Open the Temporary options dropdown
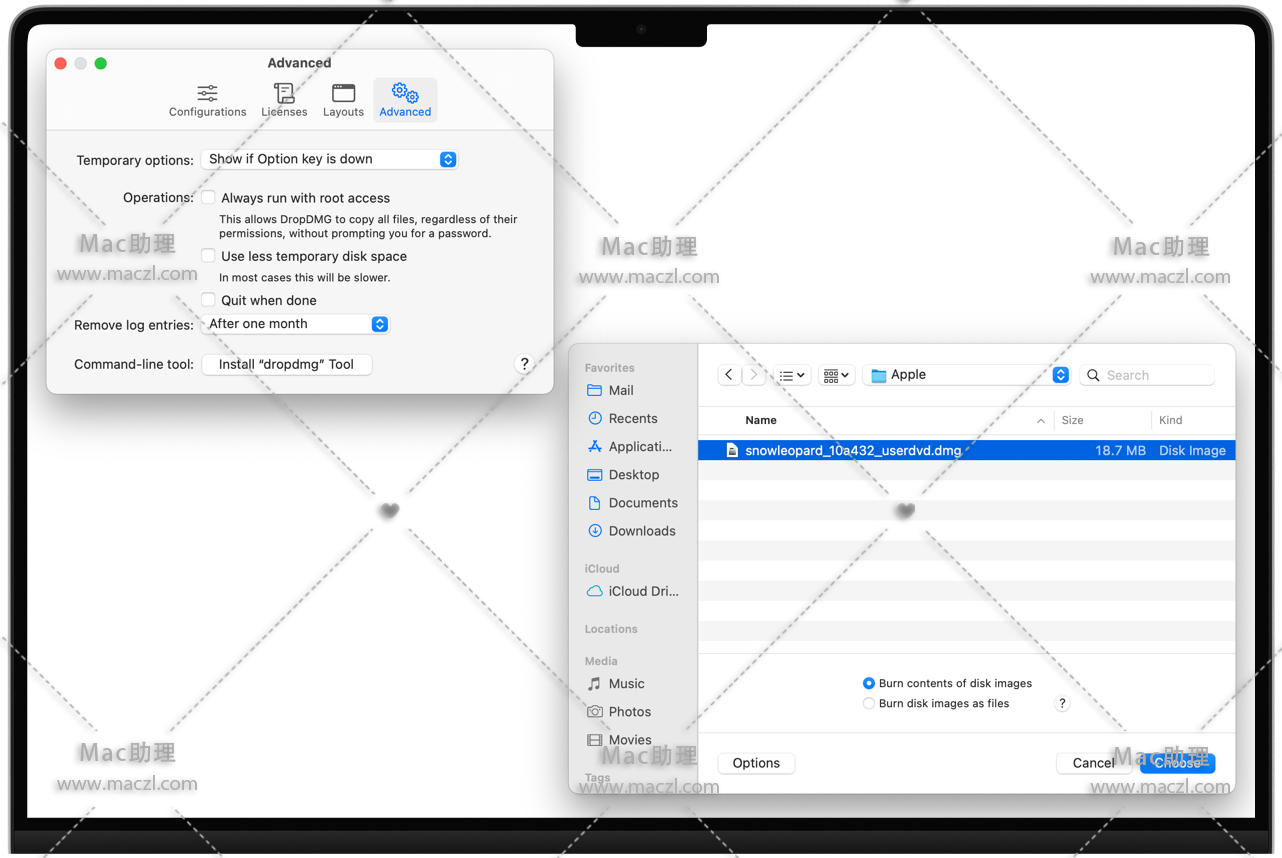The image size is (1282, 858). point(329,159)
